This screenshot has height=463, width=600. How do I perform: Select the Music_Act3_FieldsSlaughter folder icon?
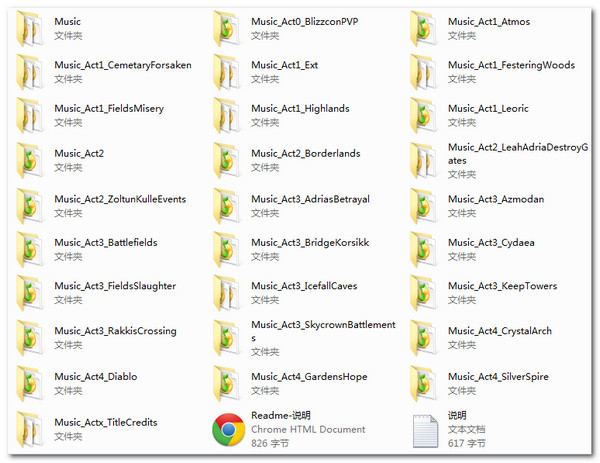tap(30, 293)
